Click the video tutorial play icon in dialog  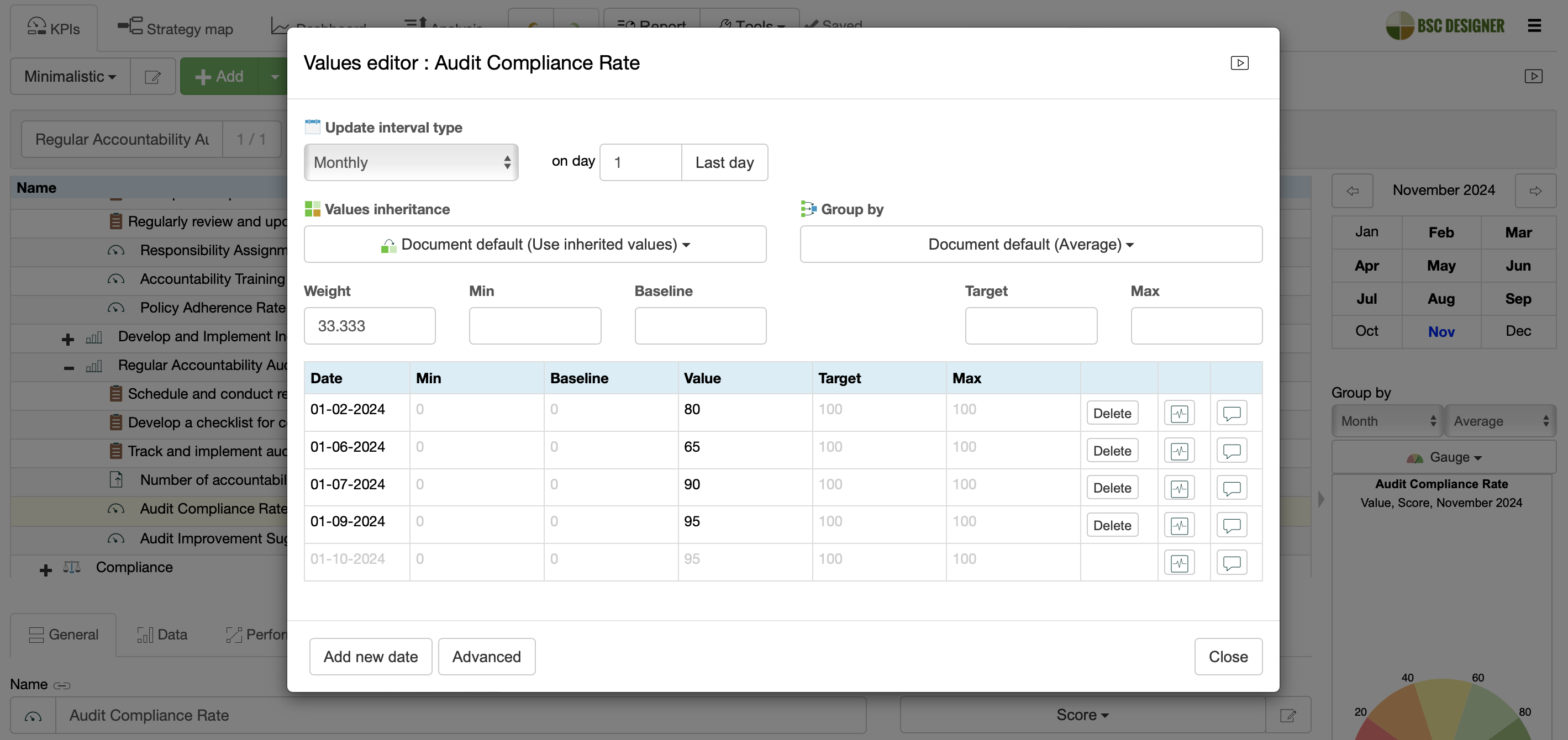pyautogui.click(x=1240, y=63)
